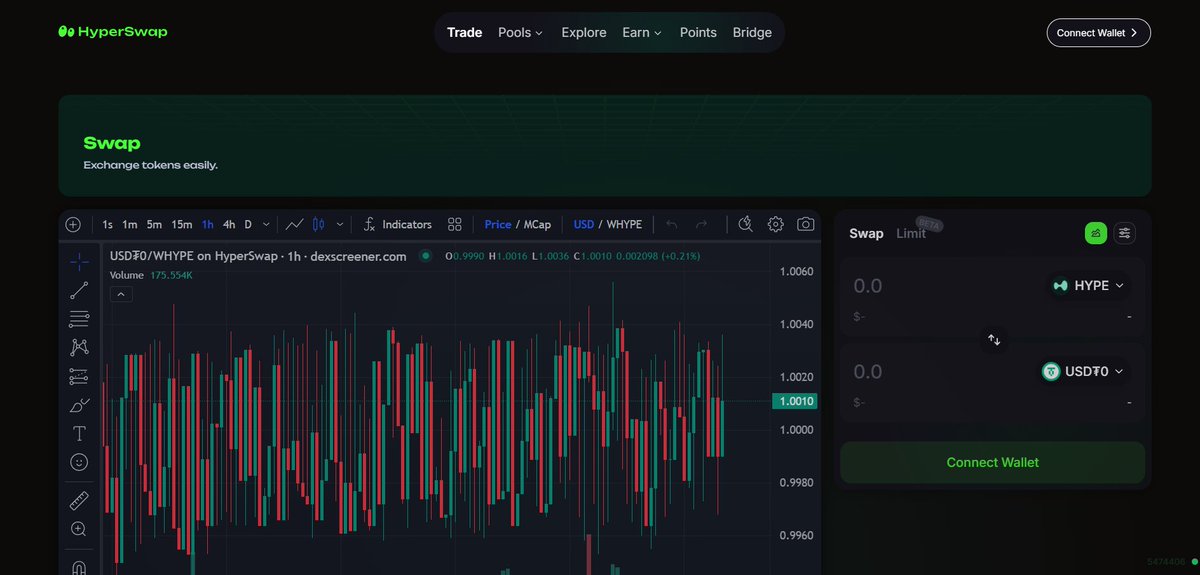The image size is (1200, 575).
Task: Go to the Points page
Action: click(698, 32)
